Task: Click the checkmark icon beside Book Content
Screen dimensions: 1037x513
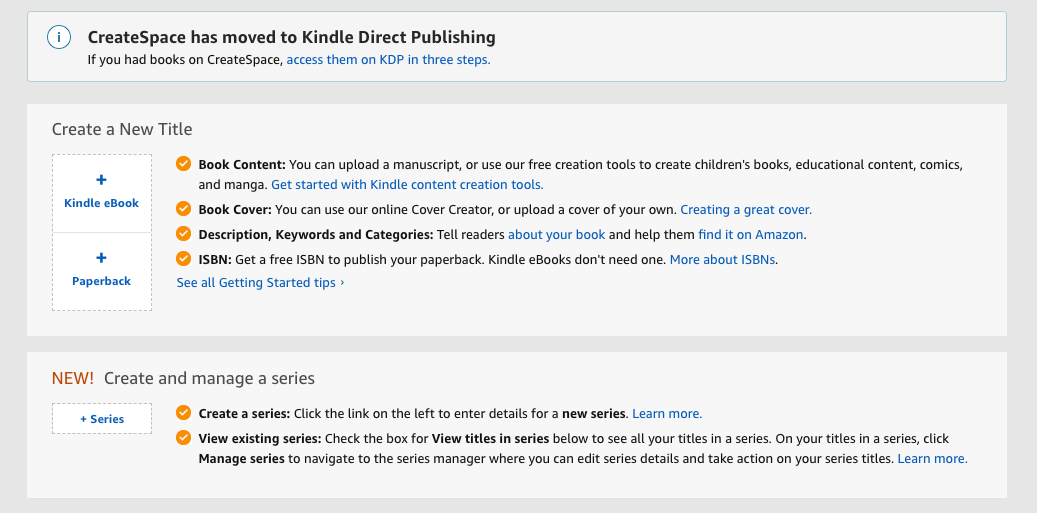Action: click(x=183, y=164)
